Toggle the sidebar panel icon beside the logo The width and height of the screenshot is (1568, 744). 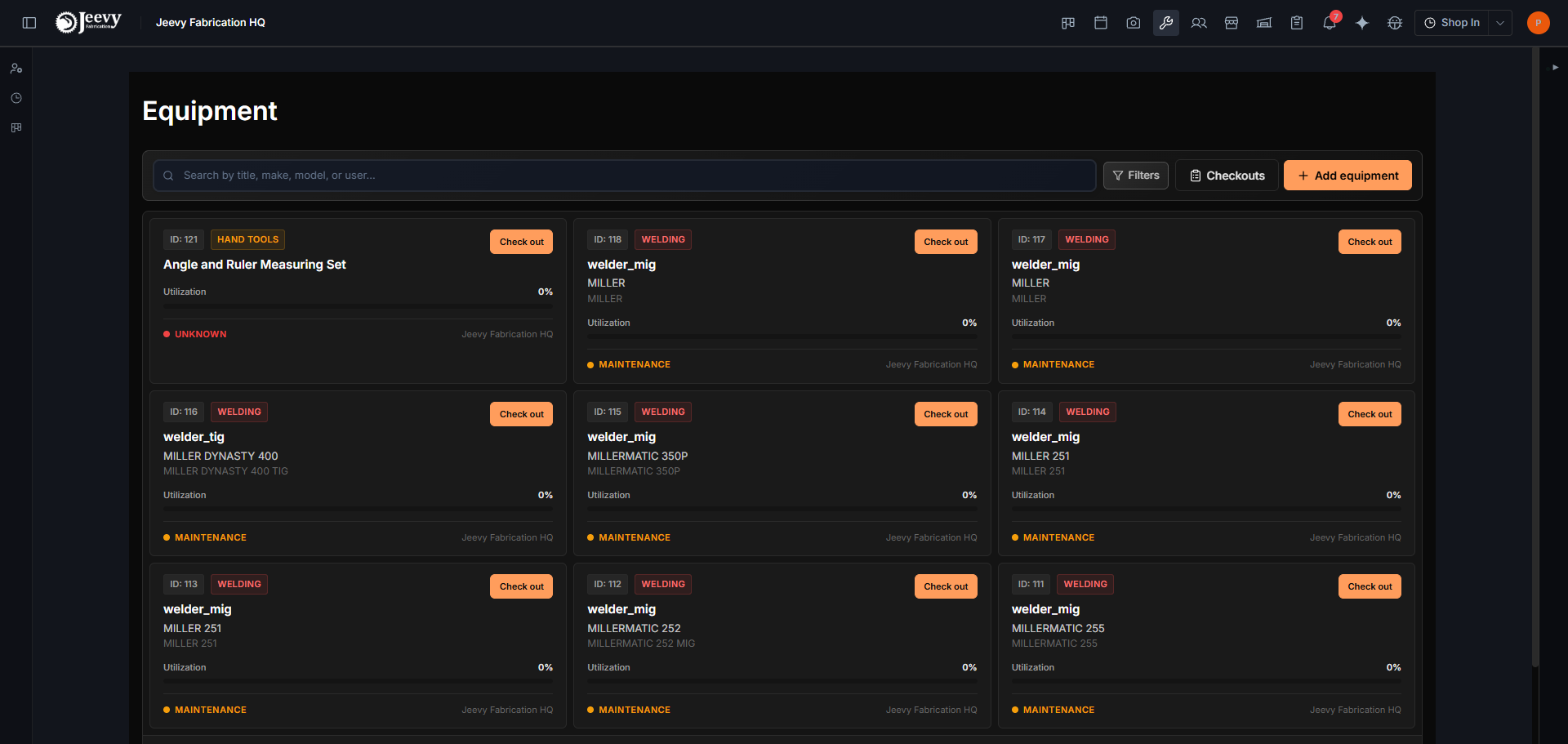(29, 23)
